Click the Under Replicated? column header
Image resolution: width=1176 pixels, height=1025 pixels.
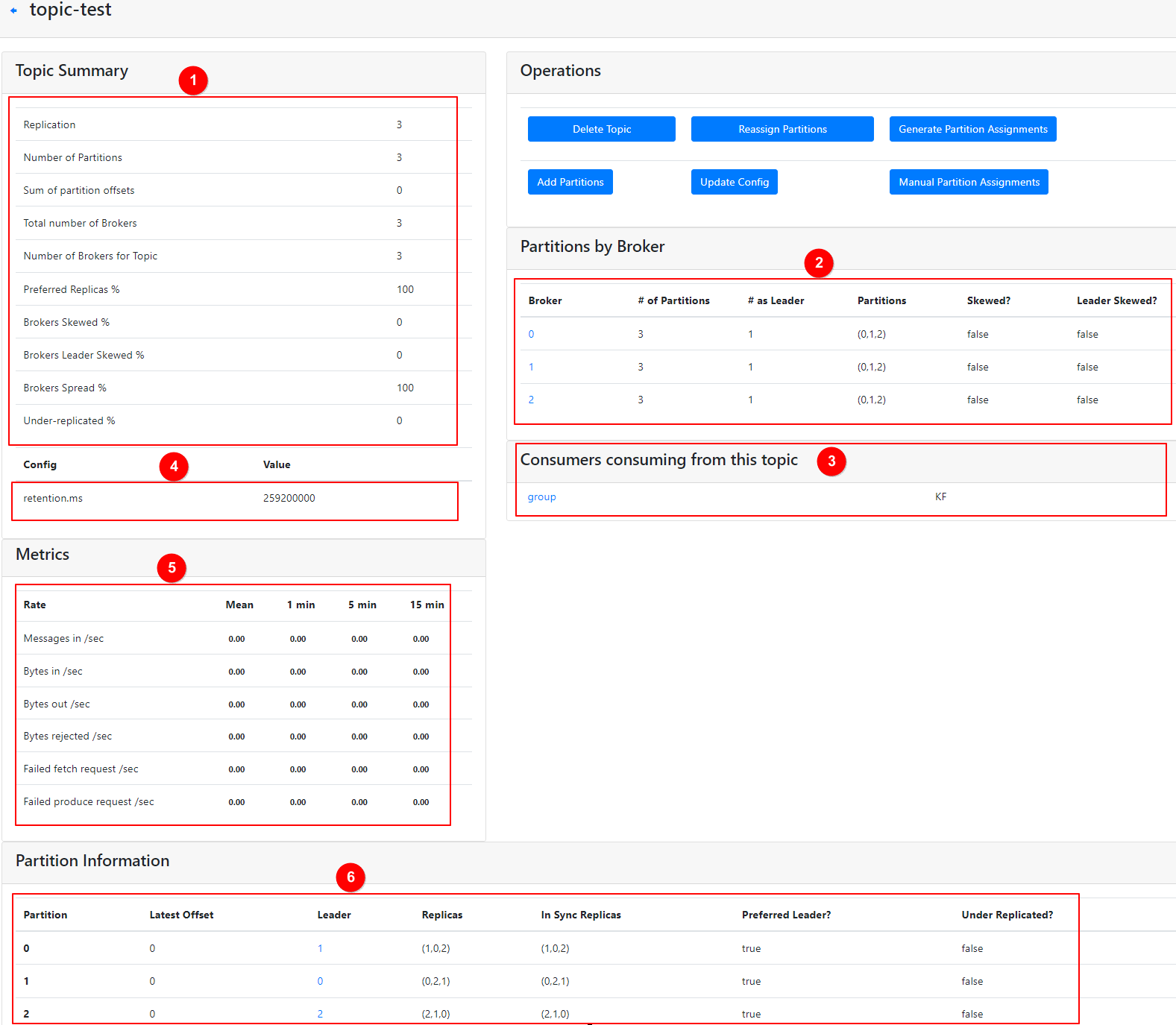coord(1007,915)
